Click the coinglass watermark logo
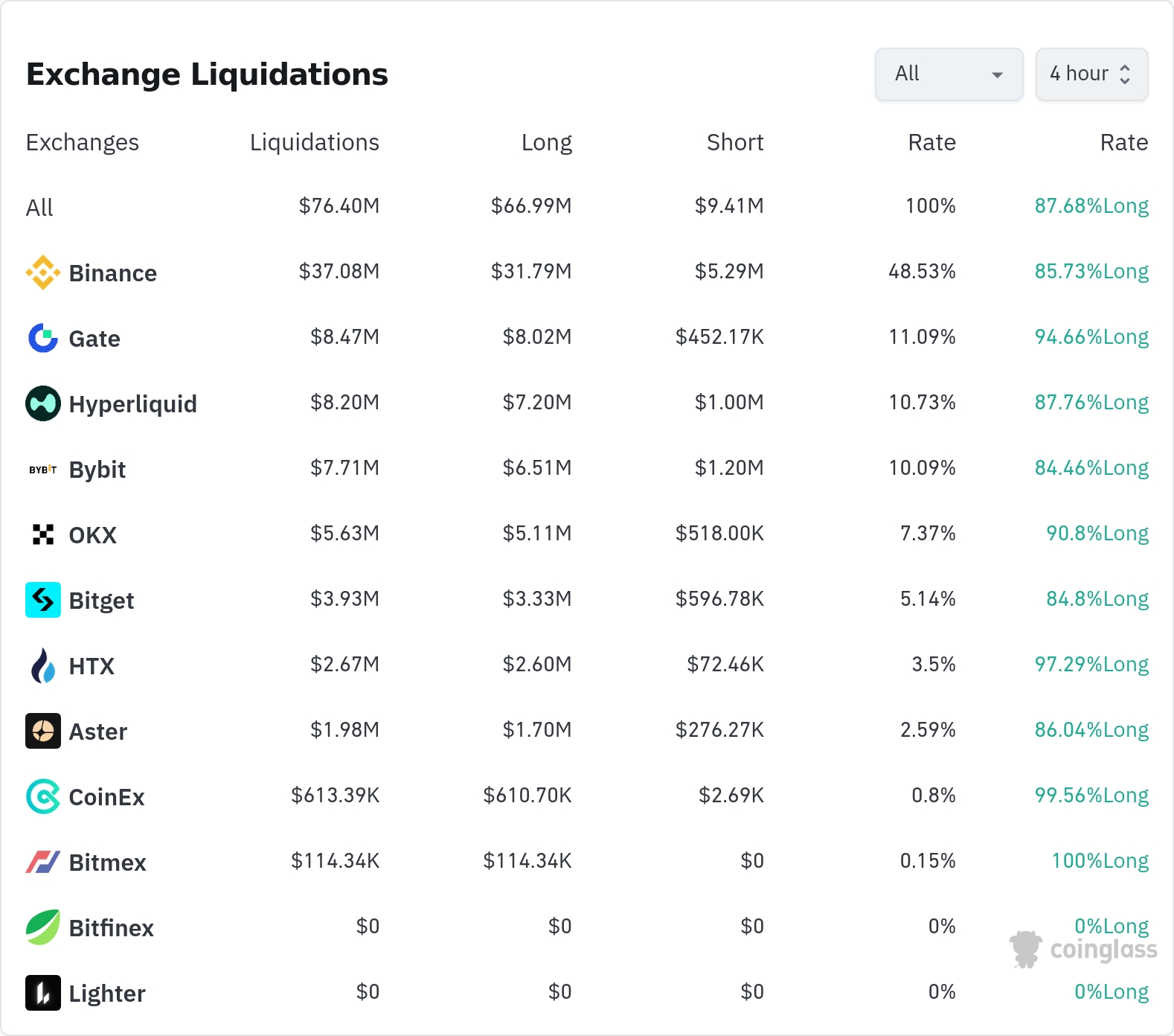This screenshot has width=1174, height=1036. click(x=1083, y=949)
